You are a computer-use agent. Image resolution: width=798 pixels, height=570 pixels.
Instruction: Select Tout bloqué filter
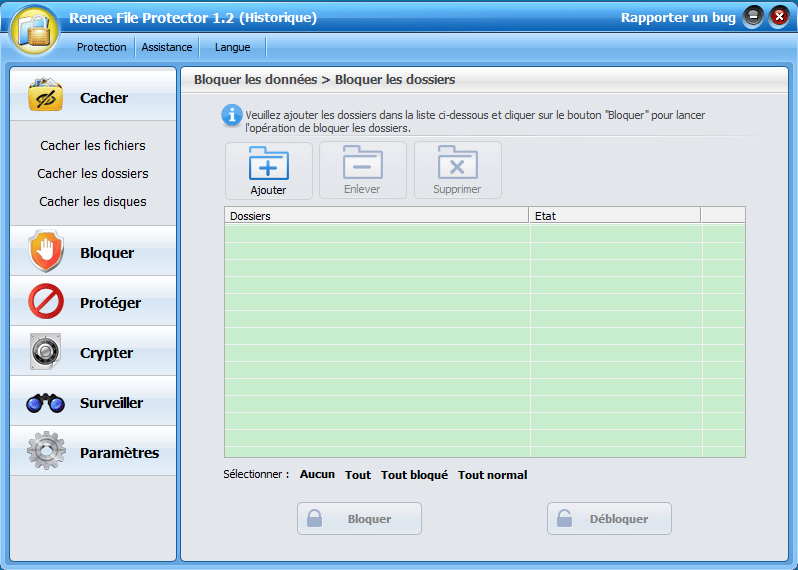pos(414,475)
